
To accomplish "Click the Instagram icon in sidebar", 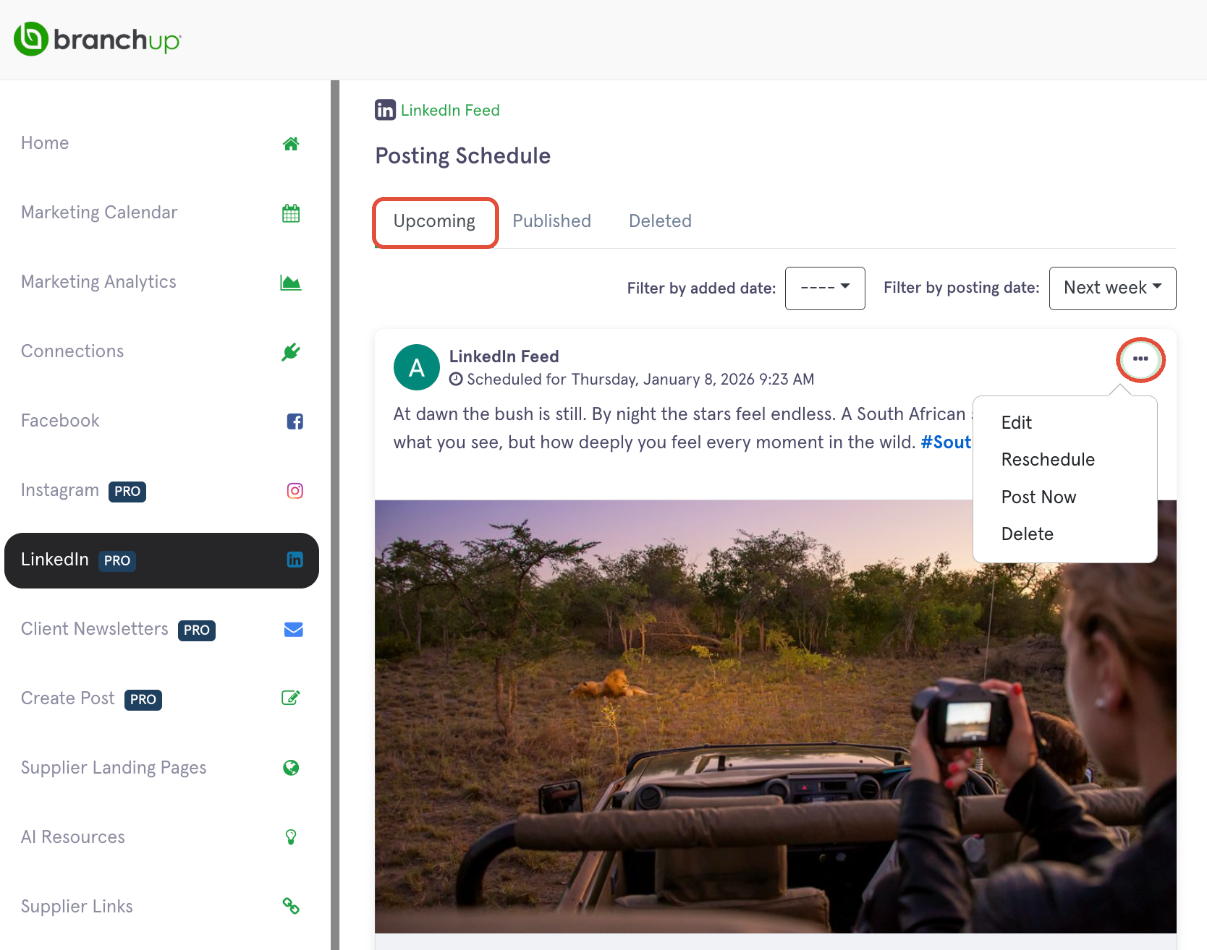I will tap(295, 491).
